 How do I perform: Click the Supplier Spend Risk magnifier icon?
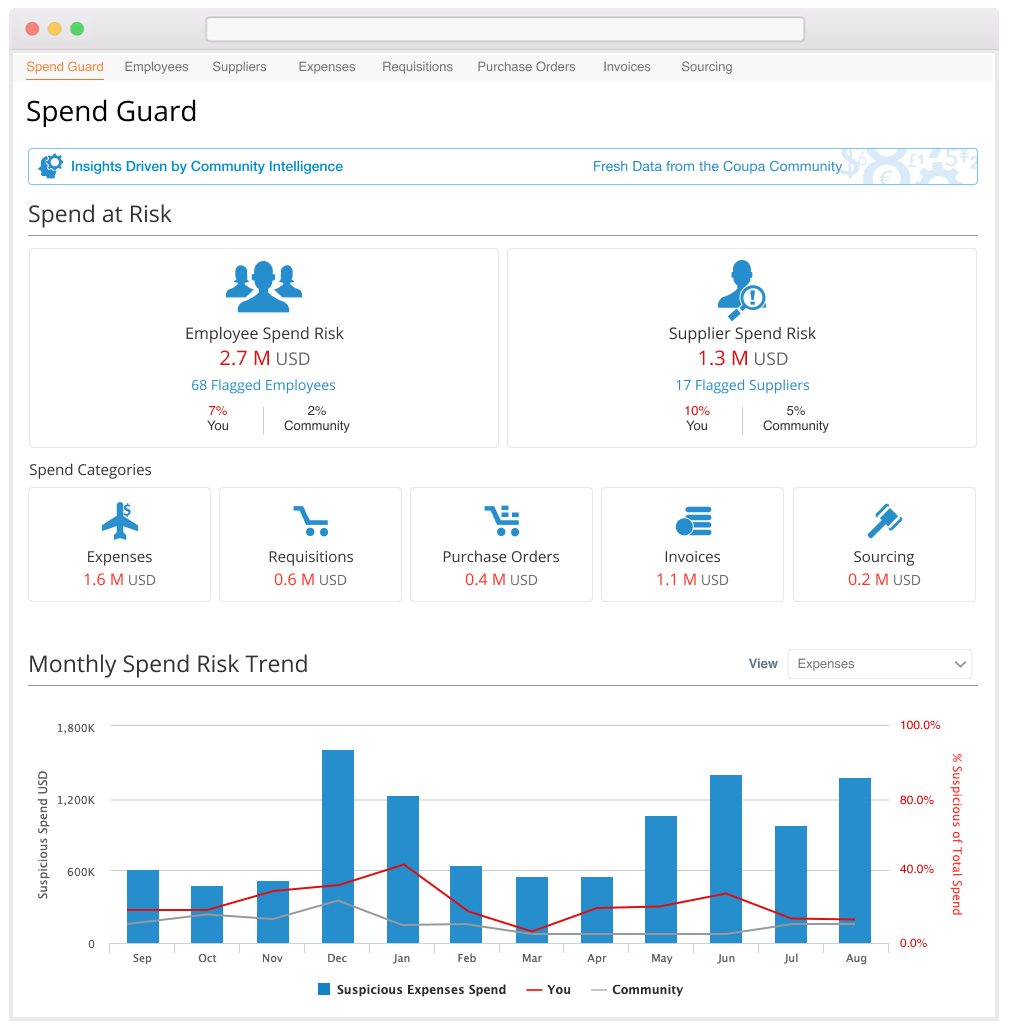[x=742, y=289]
